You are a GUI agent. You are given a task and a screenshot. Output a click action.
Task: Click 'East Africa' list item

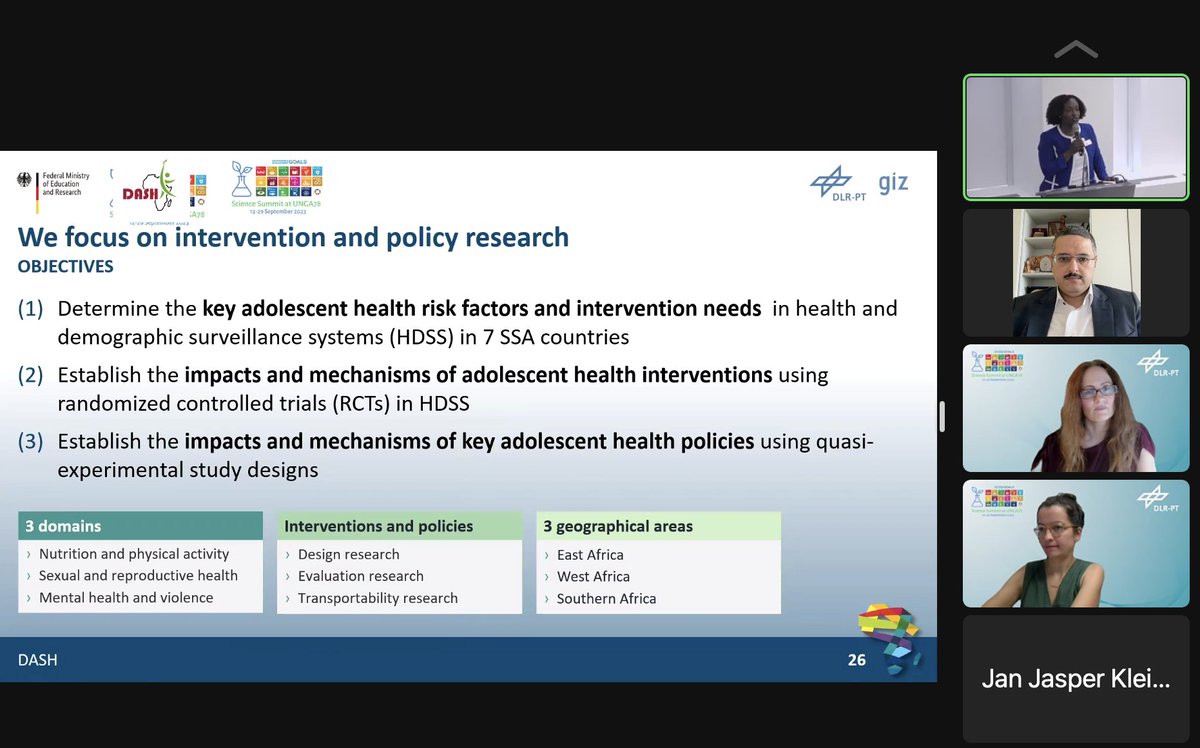tap(590, 555)
